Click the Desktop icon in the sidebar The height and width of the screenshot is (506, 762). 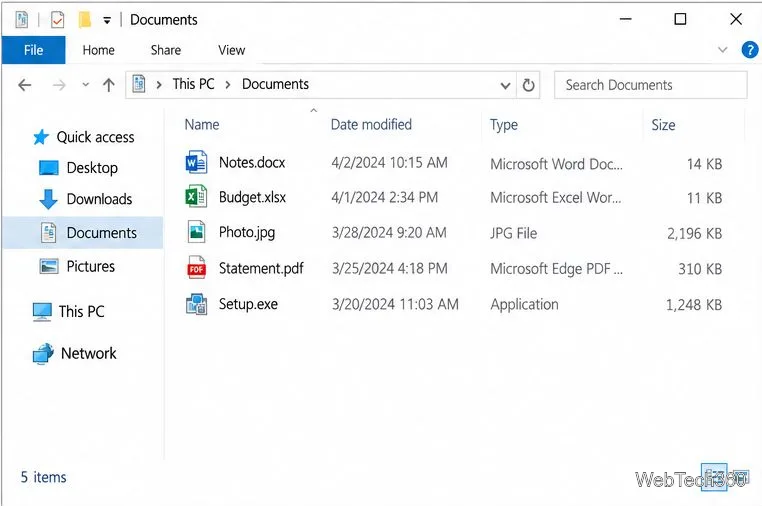coord(49,168)
